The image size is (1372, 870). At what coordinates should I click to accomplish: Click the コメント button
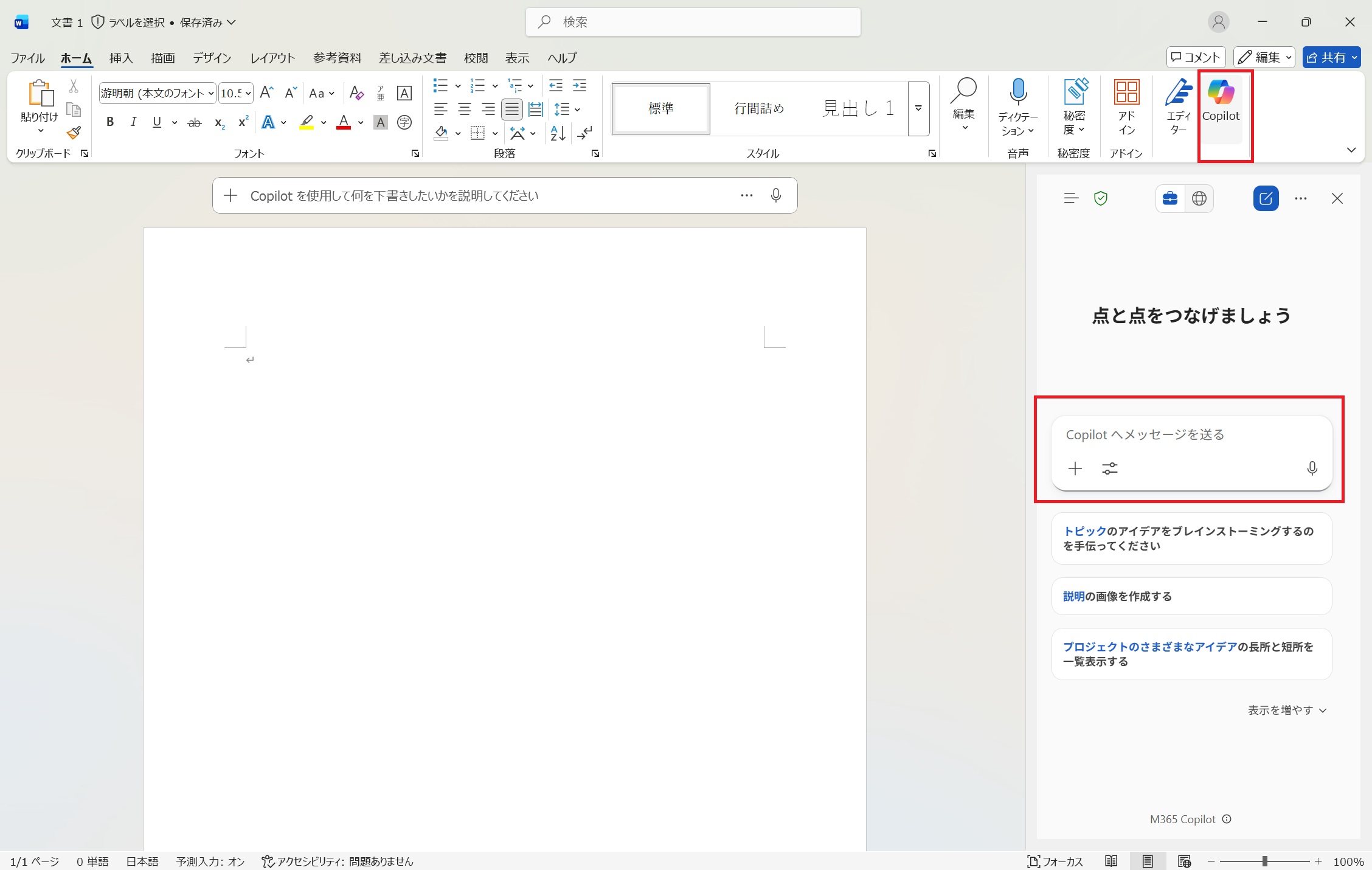[1196, 57]
